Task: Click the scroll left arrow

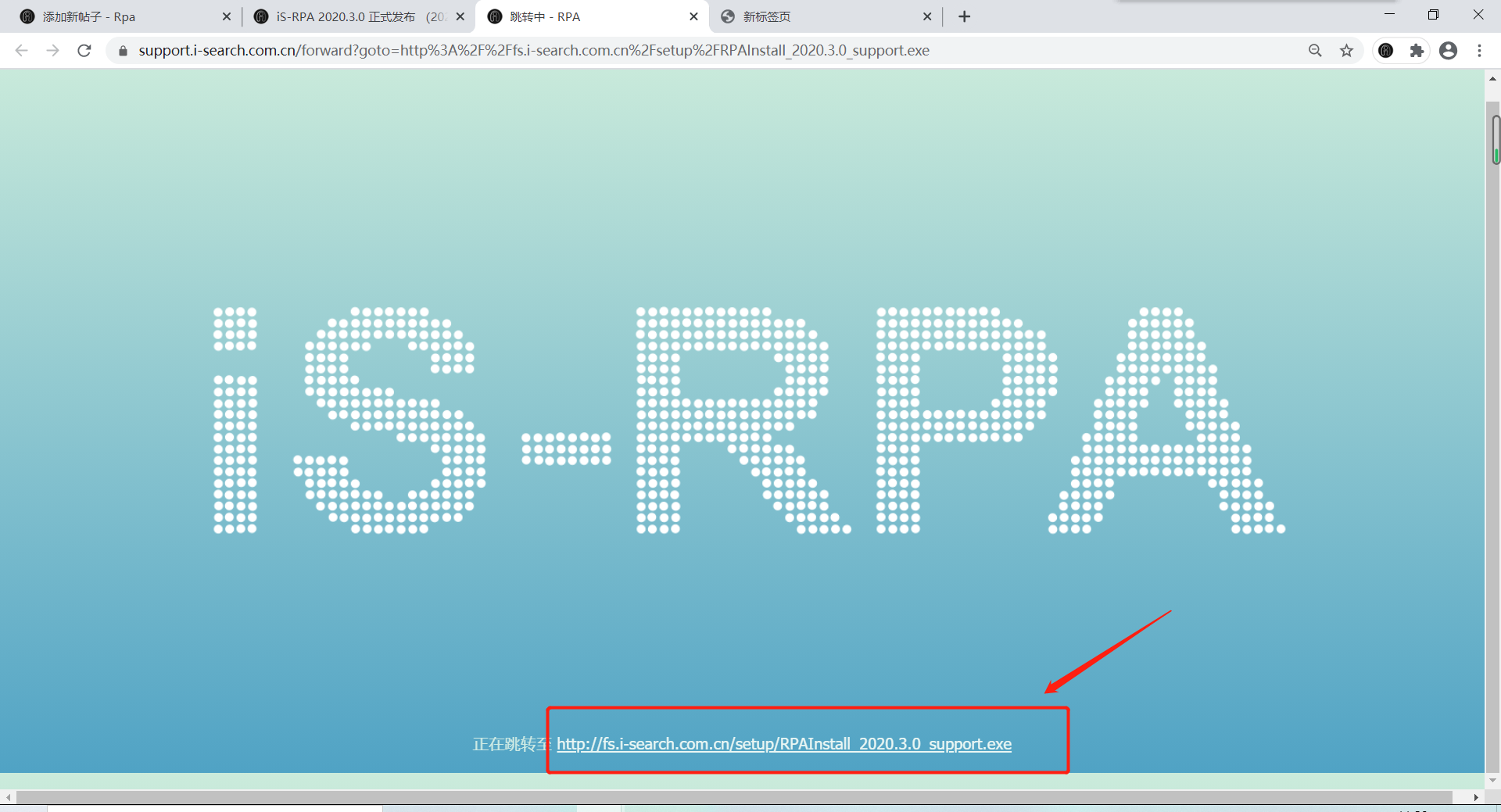Action: coord(8,797)
